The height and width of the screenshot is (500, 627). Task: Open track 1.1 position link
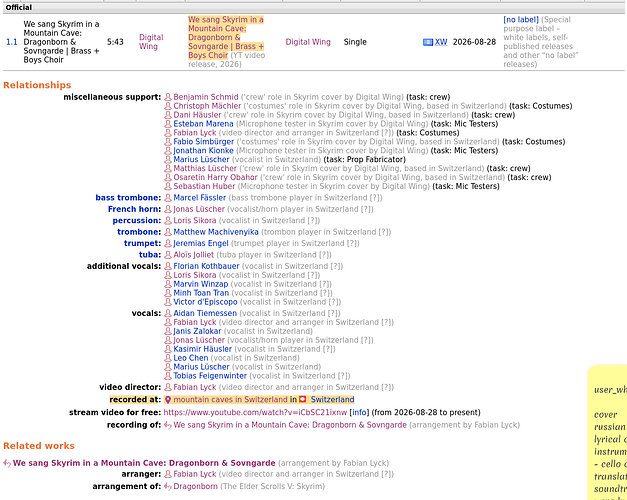(12, 42)
